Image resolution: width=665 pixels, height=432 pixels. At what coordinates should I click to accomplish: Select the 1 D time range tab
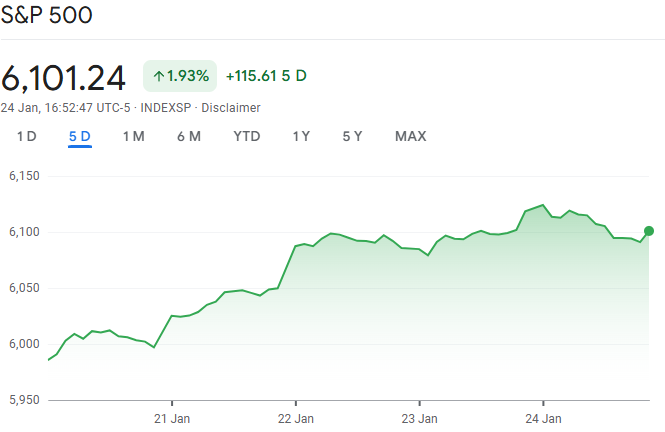coord(27,137)
